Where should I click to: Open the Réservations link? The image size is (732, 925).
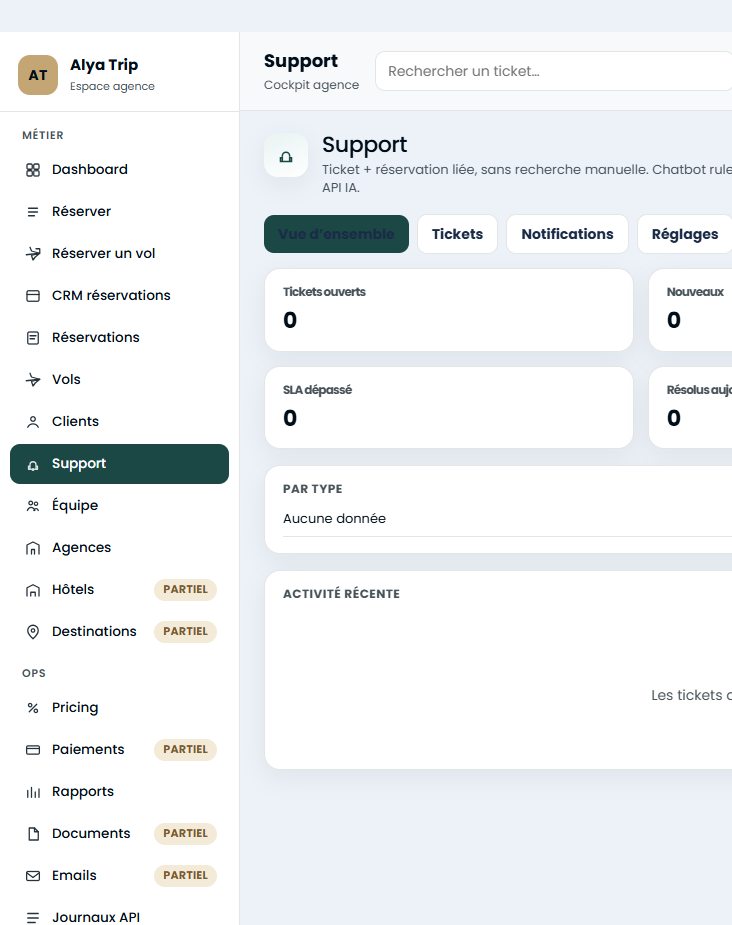119,338
